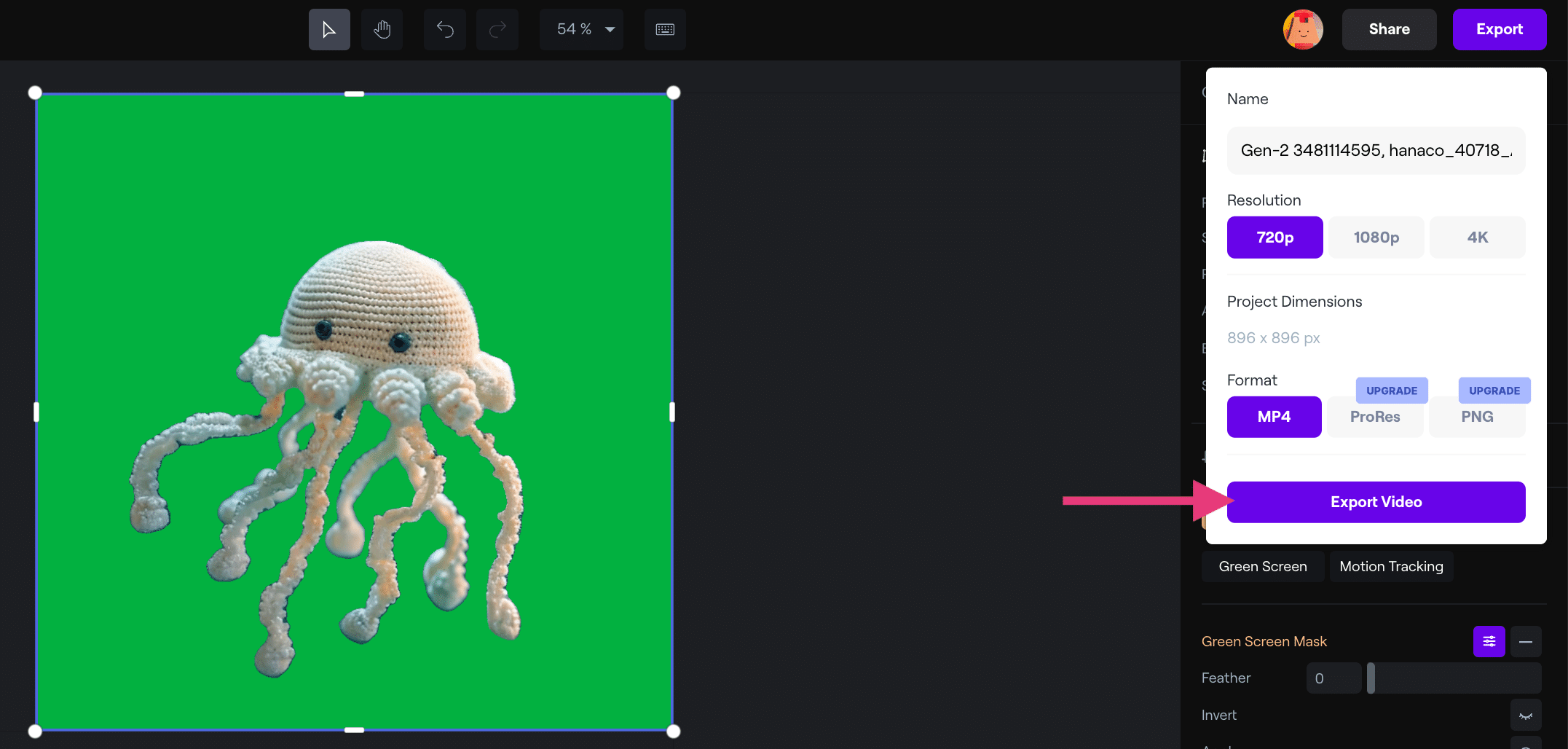Viewport: 1568px width, 749px height.
Task: Select MP4 format
Action: (1275, 417)
